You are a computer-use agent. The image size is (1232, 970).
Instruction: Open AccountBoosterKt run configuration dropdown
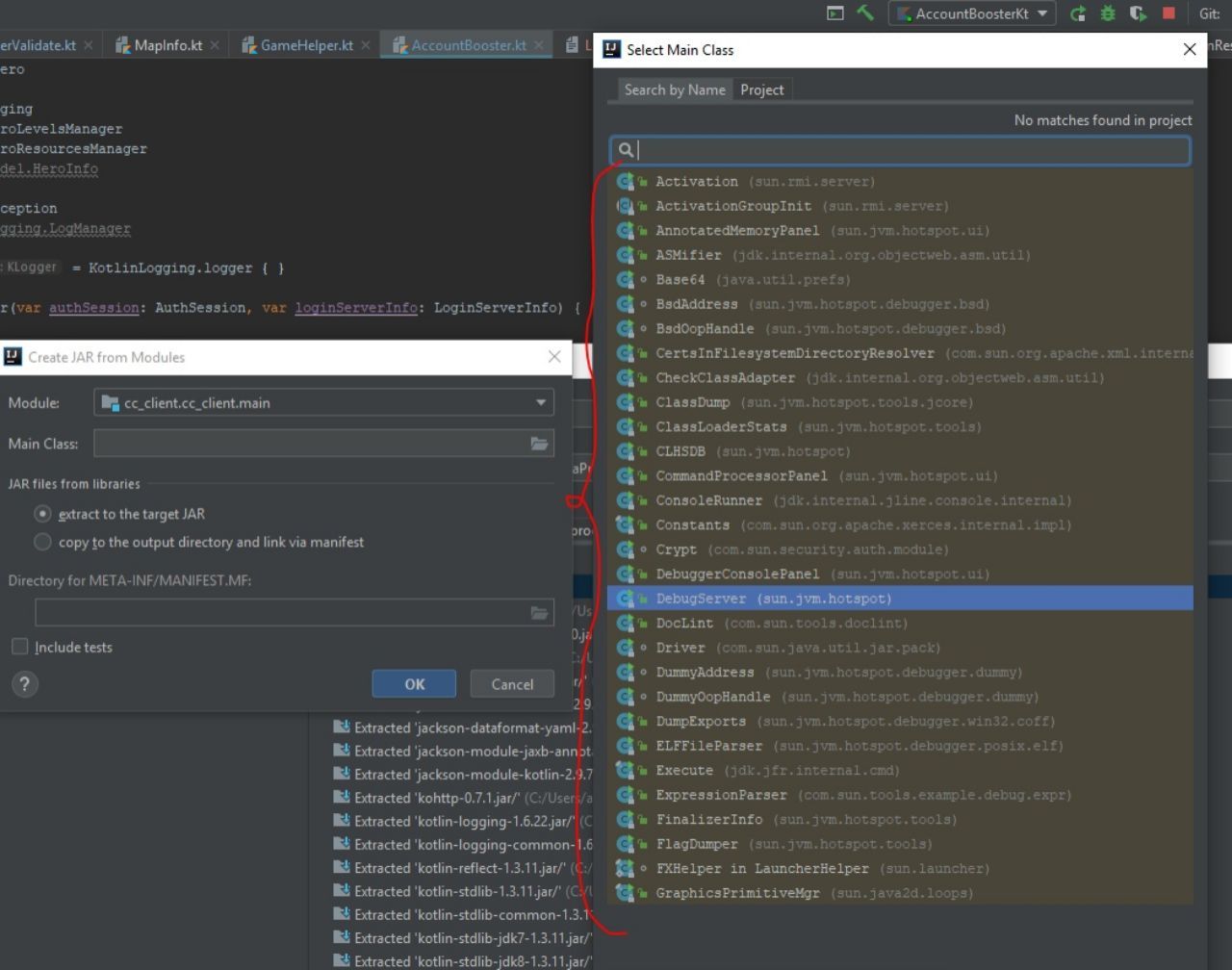pyautogui.click(x=971, y=13)
